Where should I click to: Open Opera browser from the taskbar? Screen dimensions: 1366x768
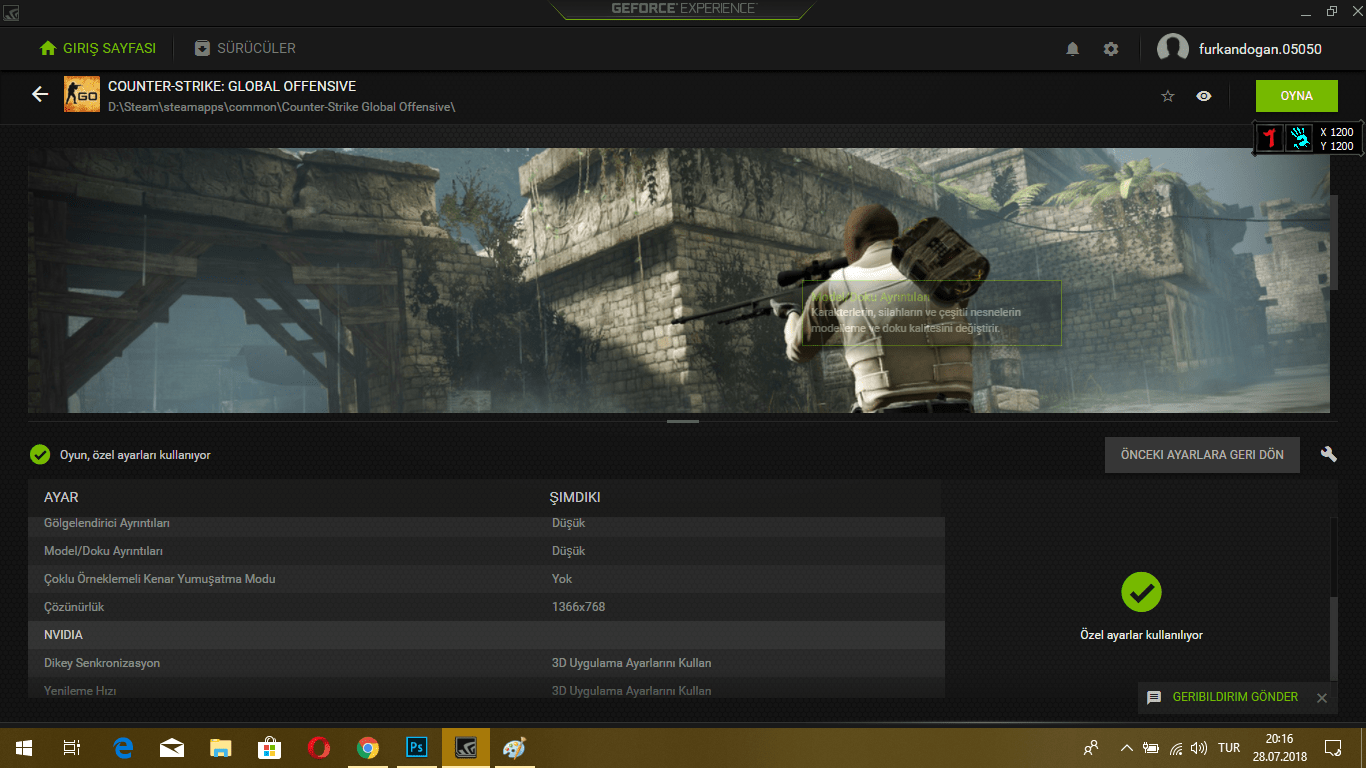pyautogui.click(x=319, y=748)
